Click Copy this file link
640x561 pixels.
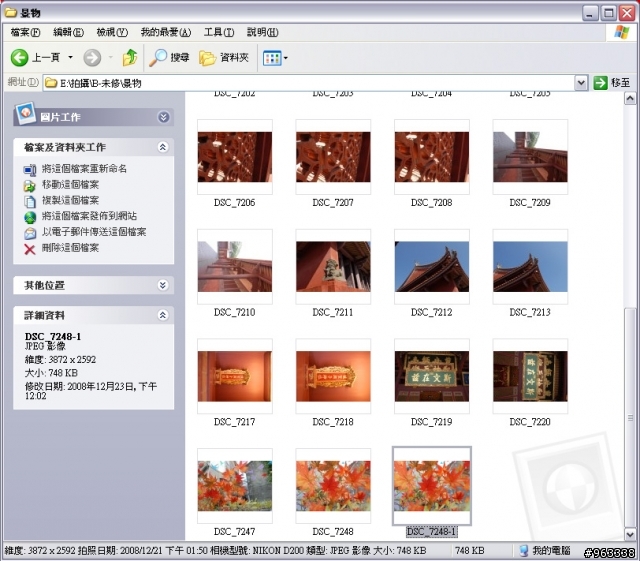click(x=70, y=200)
